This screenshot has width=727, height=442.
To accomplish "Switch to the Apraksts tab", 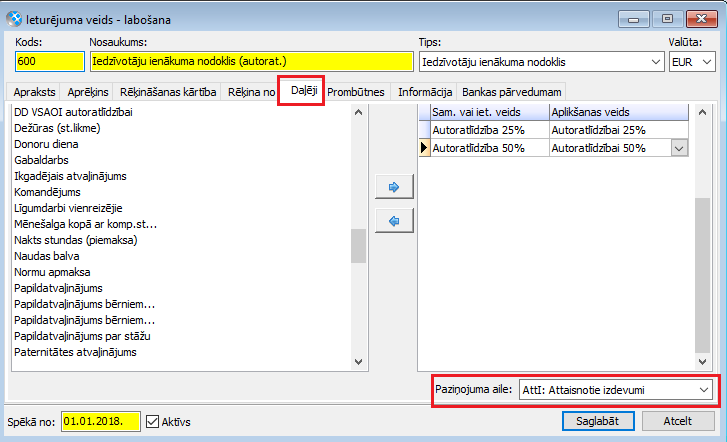I will click(34, 92).
